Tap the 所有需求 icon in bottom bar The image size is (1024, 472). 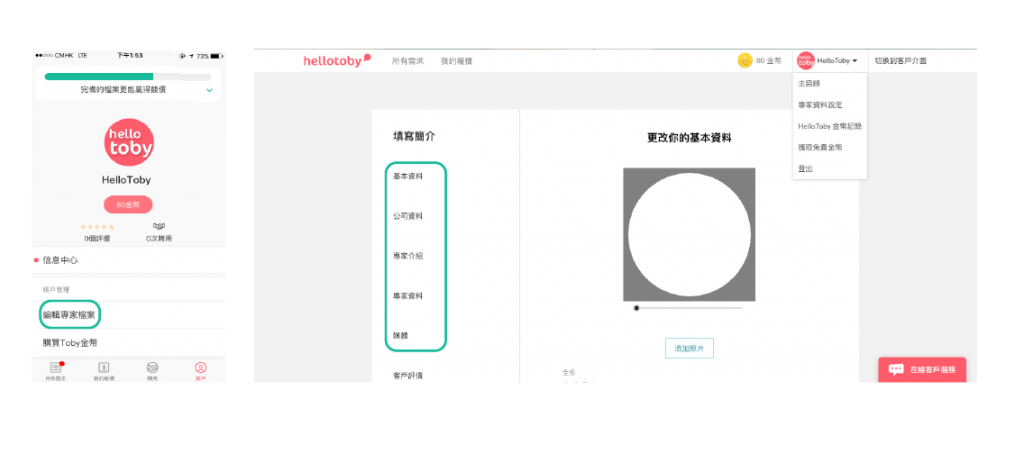coord(56,369)
